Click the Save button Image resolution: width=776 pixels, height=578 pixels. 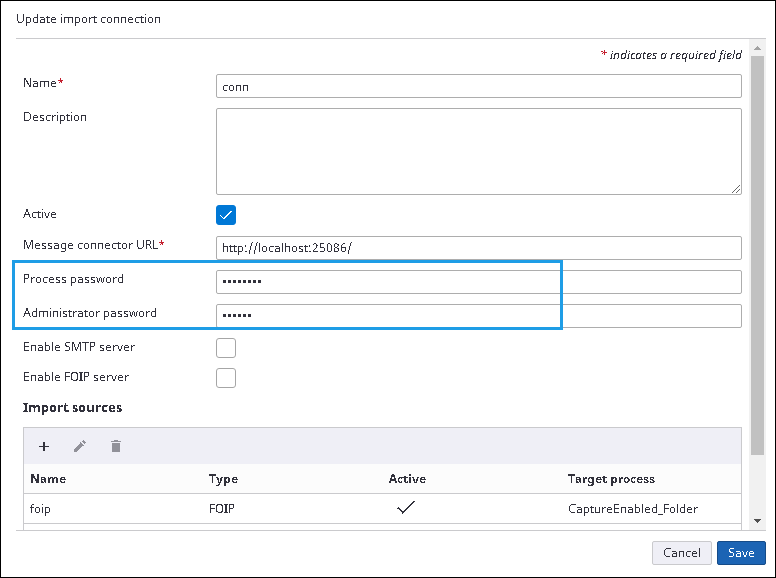tap(740, 553)
